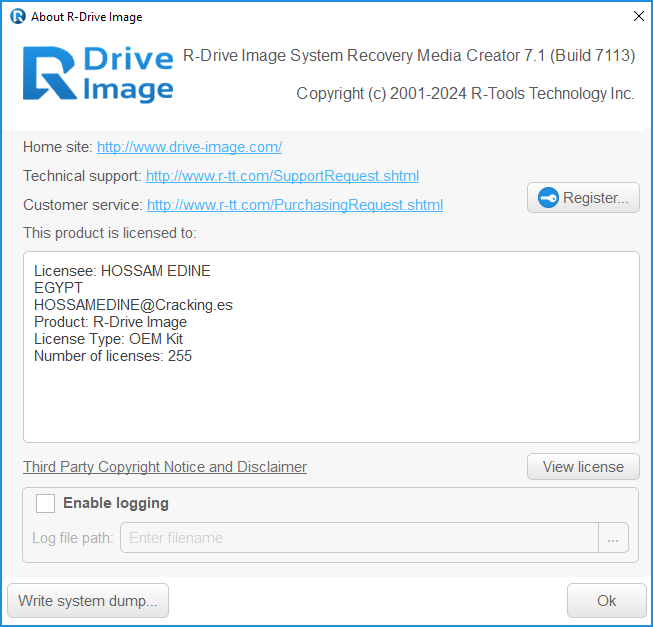
Task: Open Third Party Copyright Notice and Disclaimer
Action: (165, 467)
